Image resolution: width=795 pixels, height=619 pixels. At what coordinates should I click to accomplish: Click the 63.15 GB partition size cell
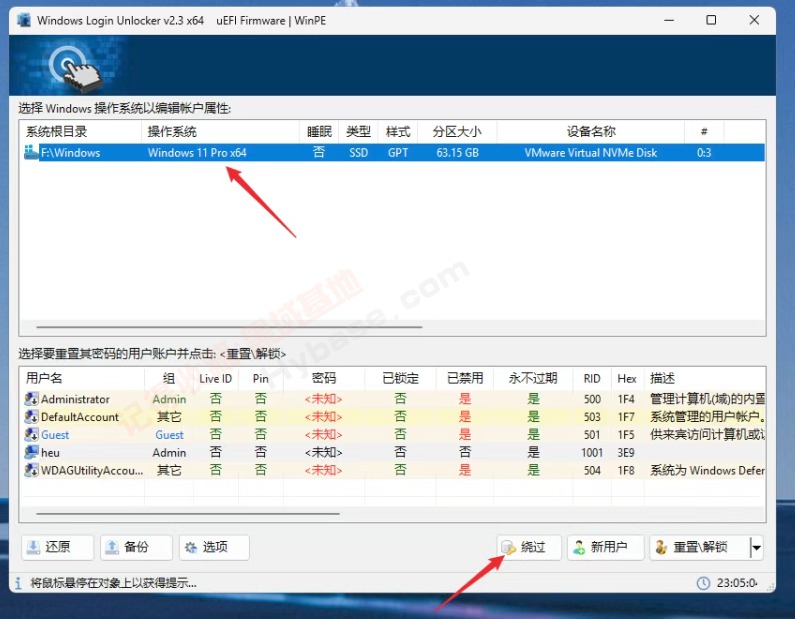tap(457, 153)
